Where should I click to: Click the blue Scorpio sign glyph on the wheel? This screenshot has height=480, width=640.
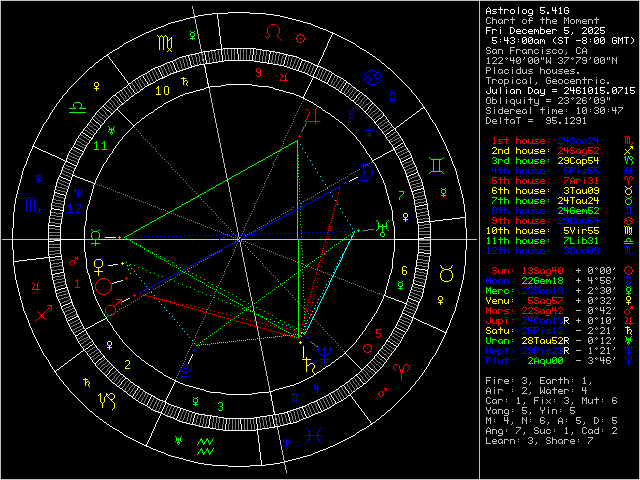[33, 205]
